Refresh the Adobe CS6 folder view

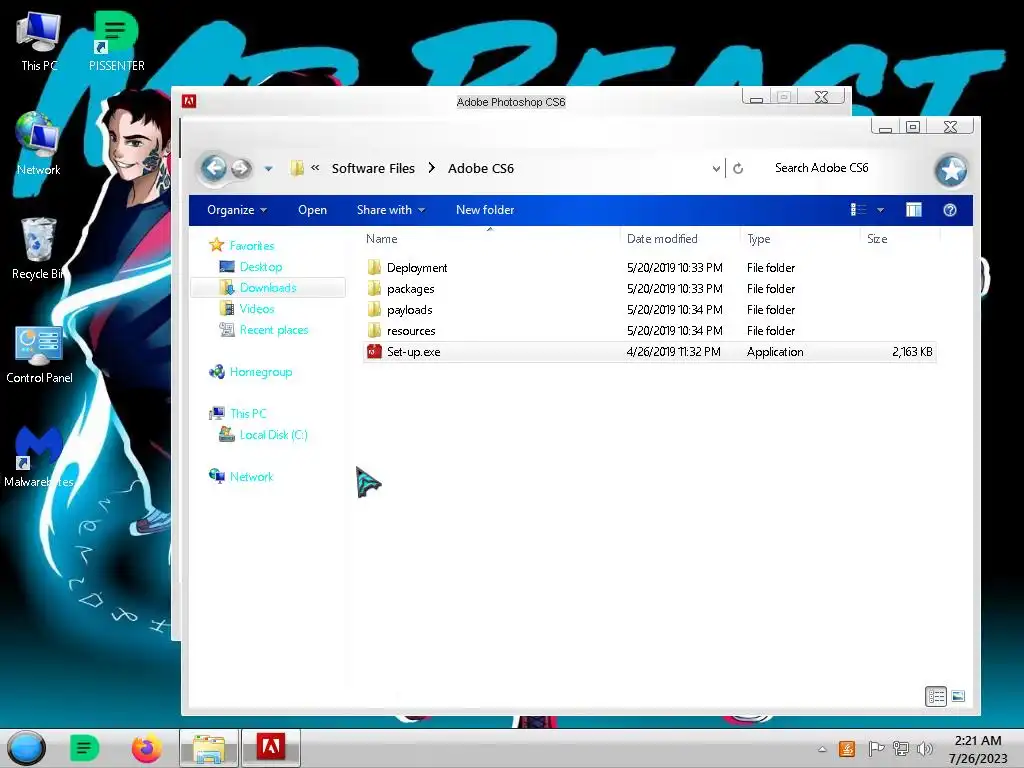tap(738, 168)
